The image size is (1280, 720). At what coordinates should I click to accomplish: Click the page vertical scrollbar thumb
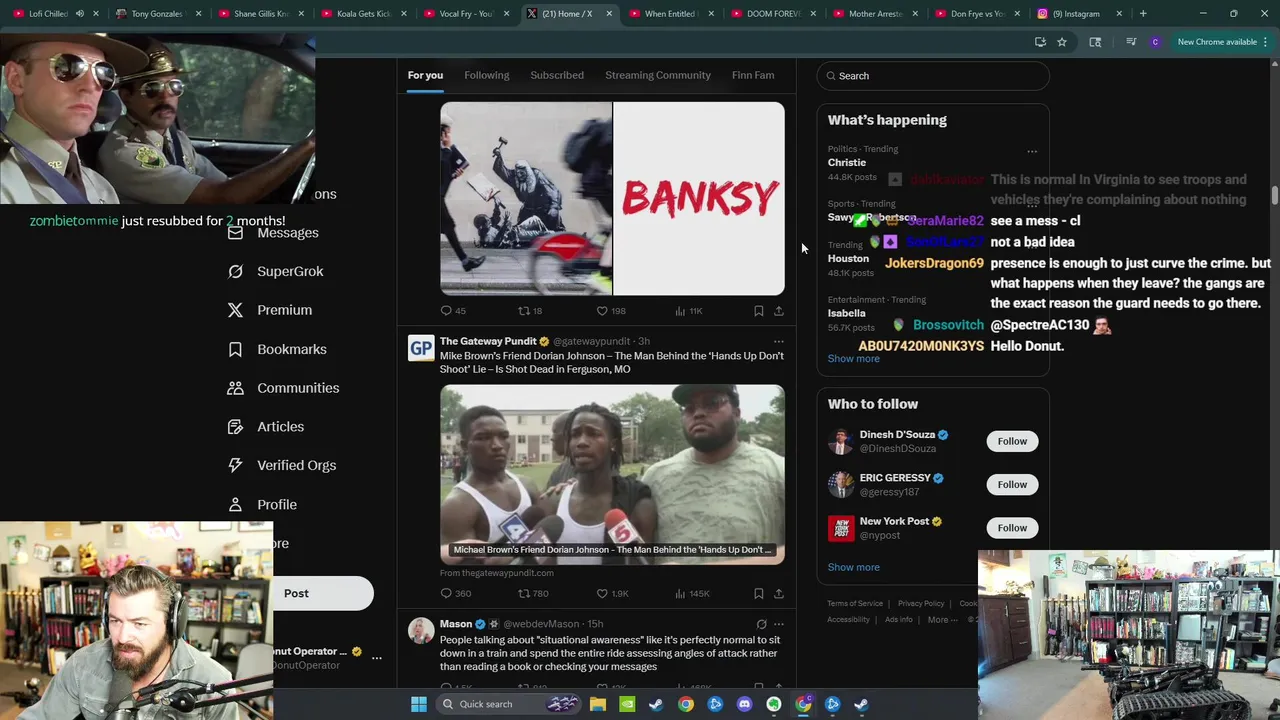(1274, 195)
